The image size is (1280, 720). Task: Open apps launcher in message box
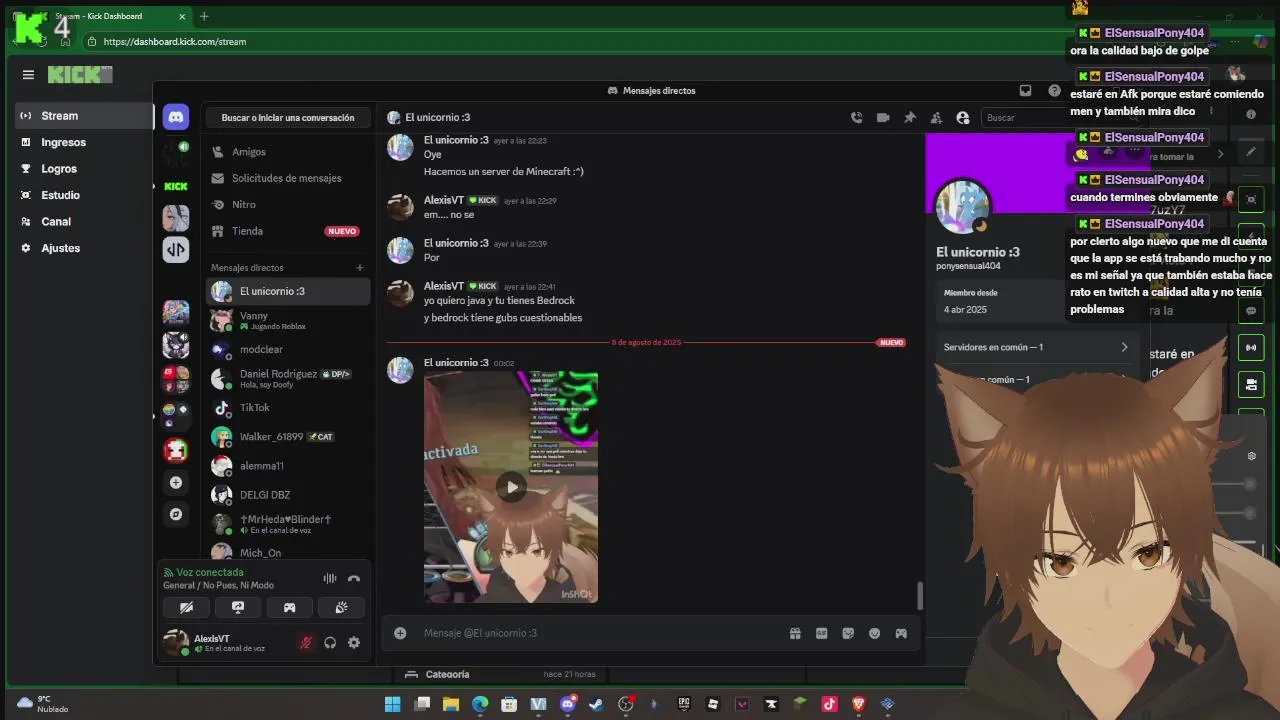coord(901,633)
